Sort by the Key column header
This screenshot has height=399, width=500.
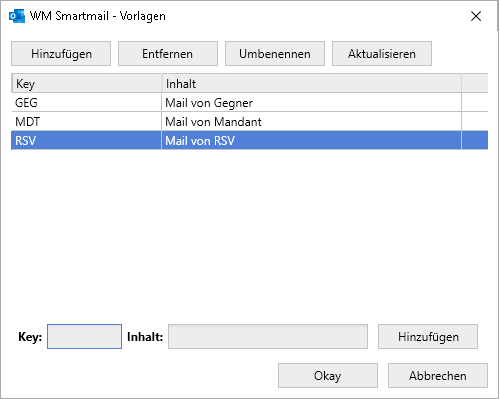tap(87, 83)
